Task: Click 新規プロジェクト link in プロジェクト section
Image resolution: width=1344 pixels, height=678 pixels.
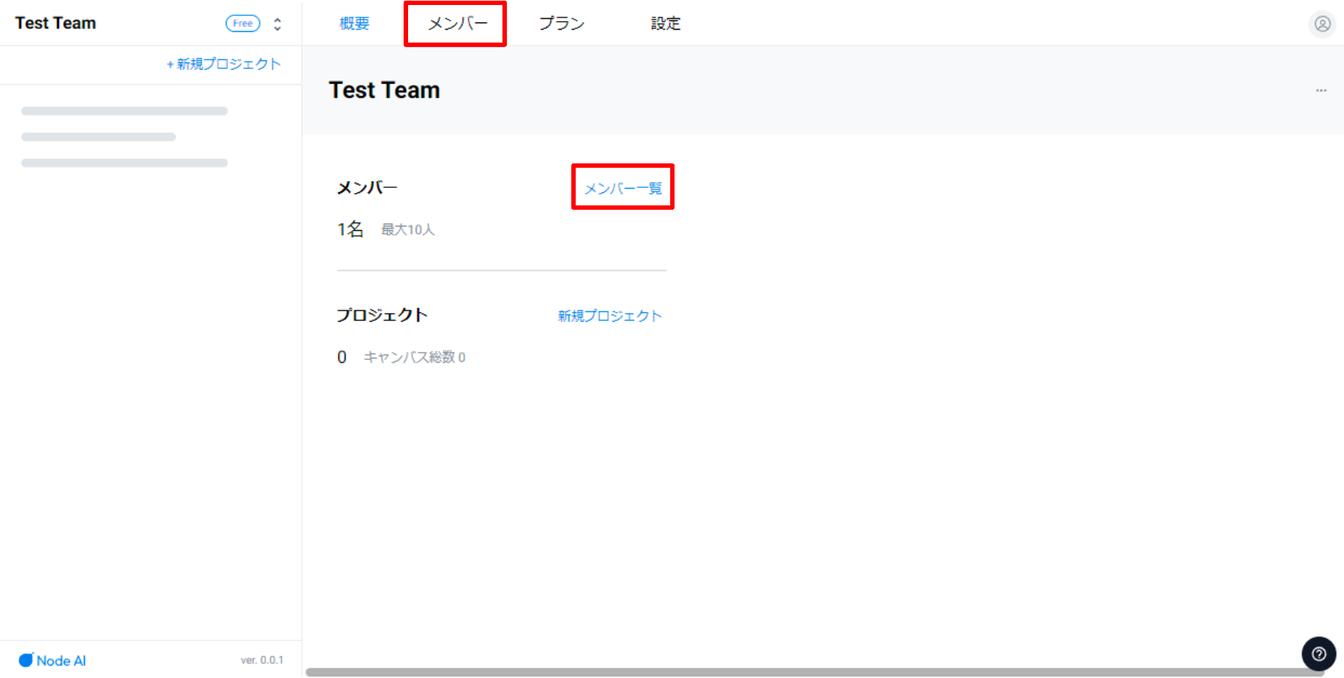Action: click(610, 316)
